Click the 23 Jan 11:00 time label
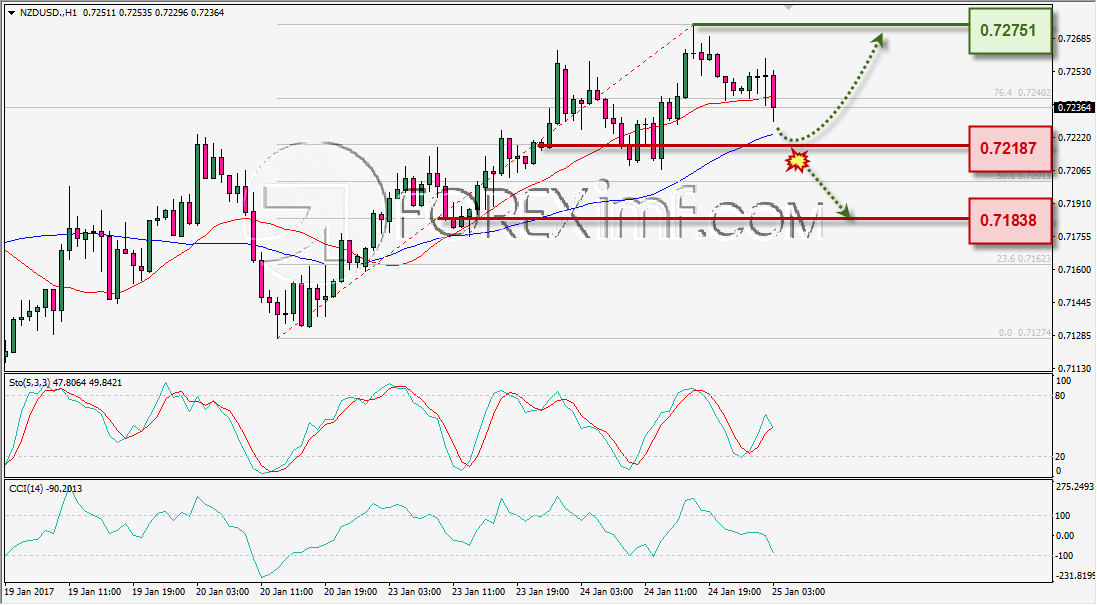1097x605 pixels. pyautogui.click(x=479, y=592)
